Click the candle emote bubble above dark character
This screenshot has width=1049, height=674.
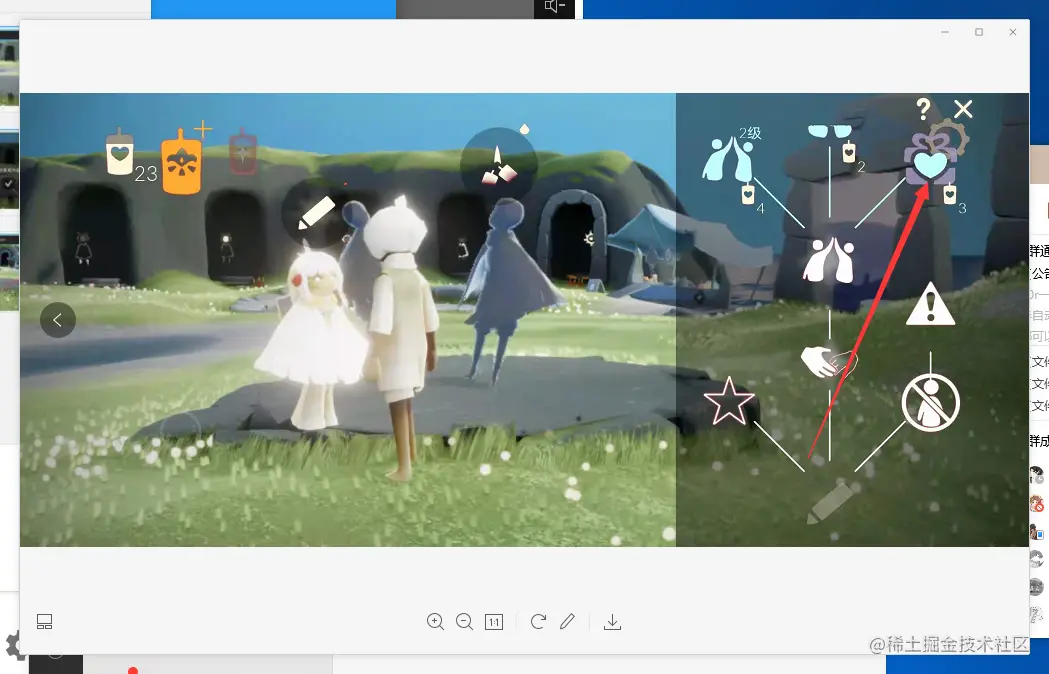click(x=498, y=165)
